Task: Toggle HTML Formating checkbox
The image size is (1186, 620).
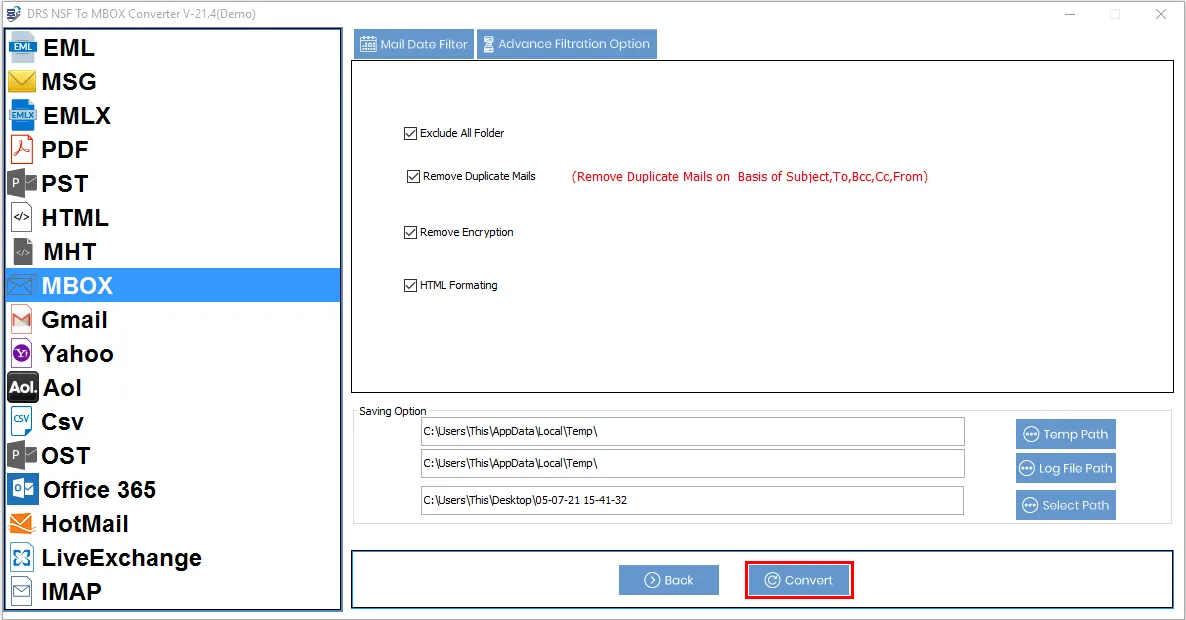Action: [410, 285]
